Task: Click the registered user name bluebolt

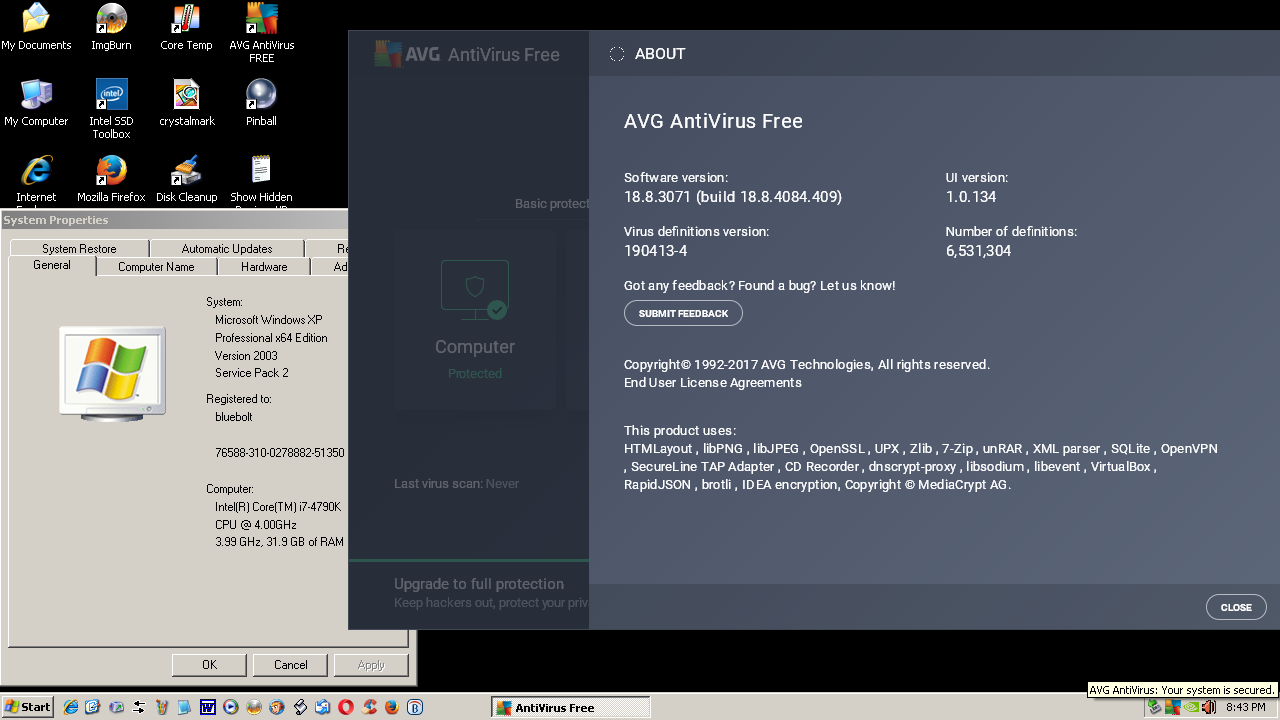Action: (x=236, y=417)
